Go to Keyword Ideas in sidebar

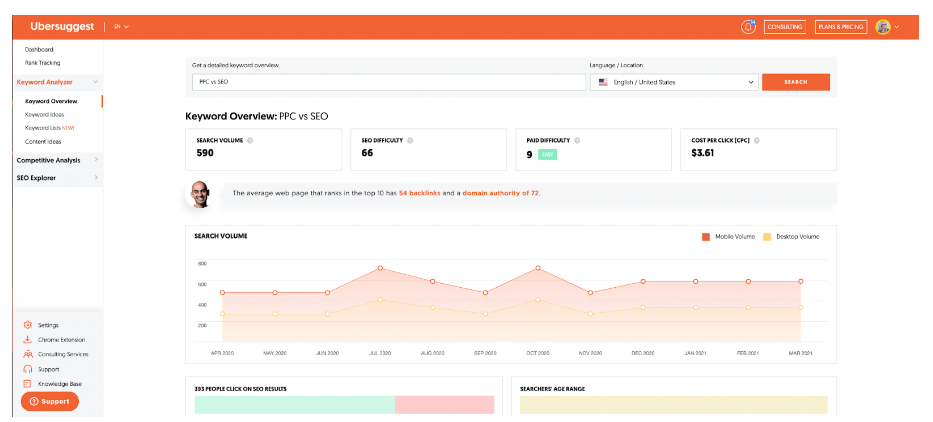[x=43, y=115]
